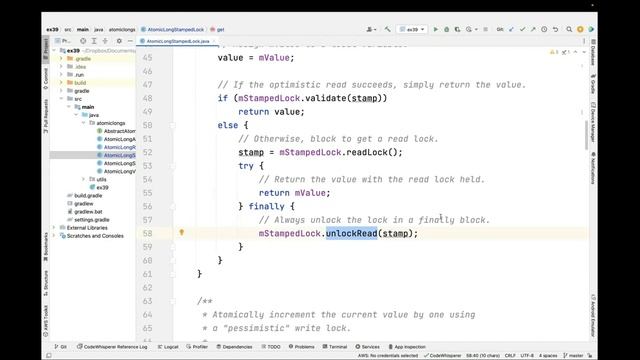Click the expand all icon in Project panel
The width and height of the screenshot is (640, 360).
pos(94,41)
